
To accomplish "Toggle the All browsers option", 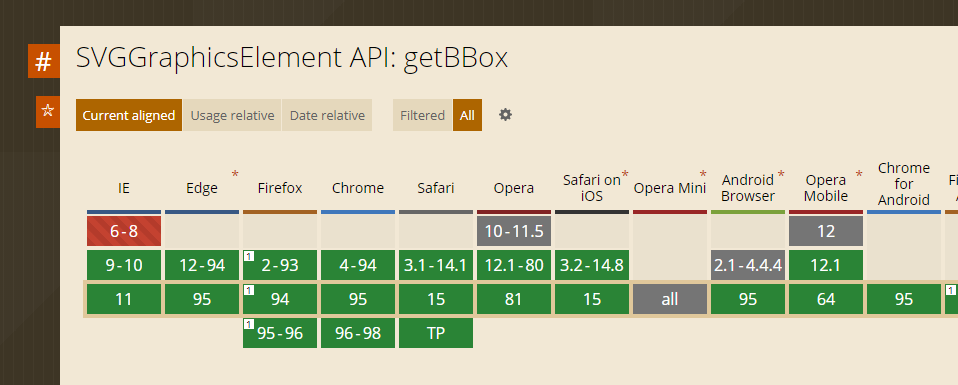I will click(x=467, y=115).
